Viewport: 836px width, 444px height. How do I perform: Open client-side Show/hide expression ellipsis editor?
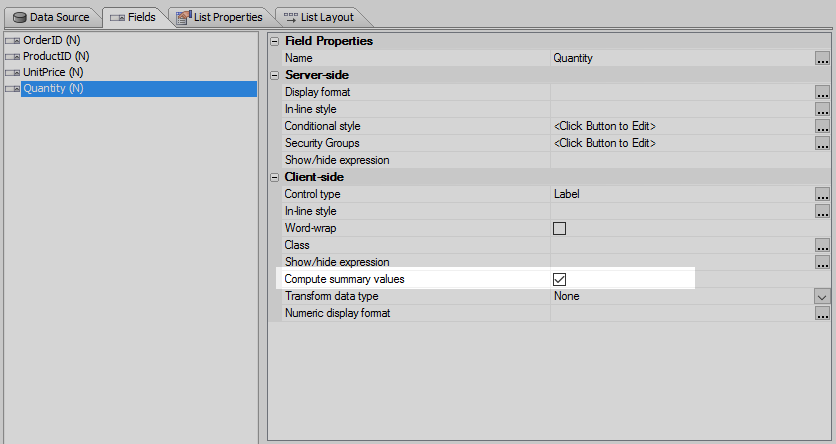pos(822,262)
